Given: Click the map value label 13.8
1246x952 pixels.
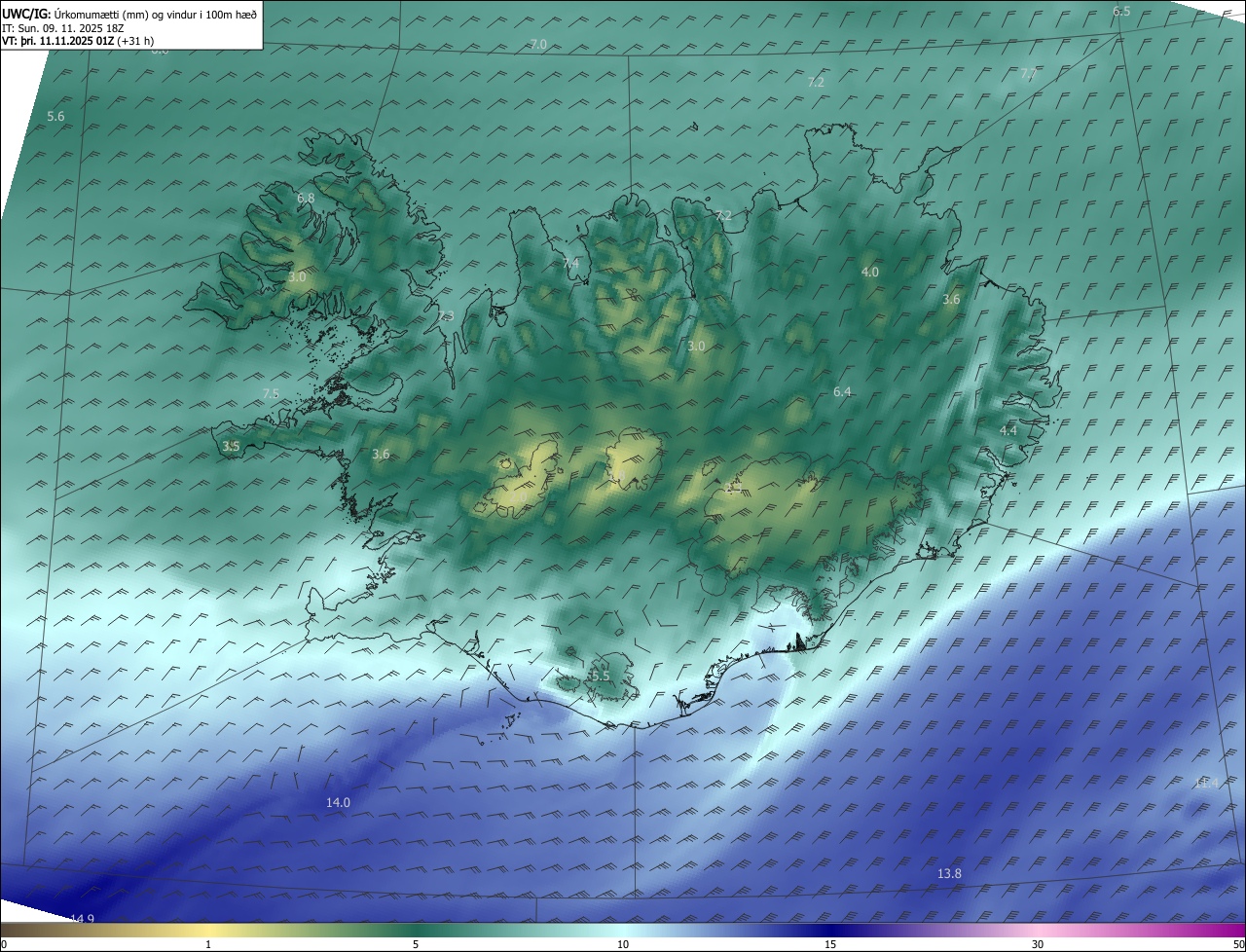Looking at the screenshot, I should pyautogui.click(x=949, y=873).
